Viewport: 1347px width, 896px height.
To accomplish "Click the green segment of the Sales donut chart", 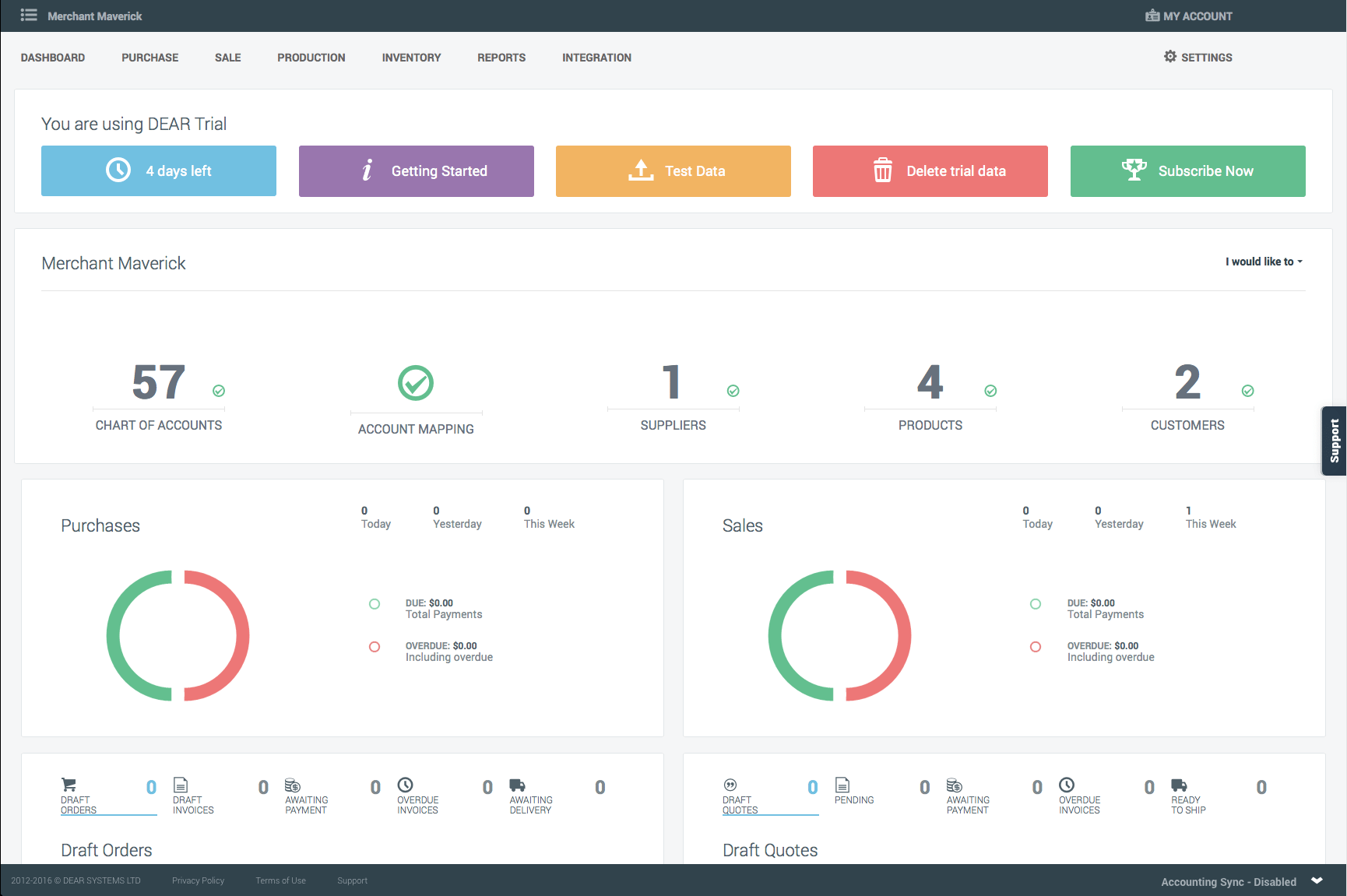I will [x=775, y=635].
